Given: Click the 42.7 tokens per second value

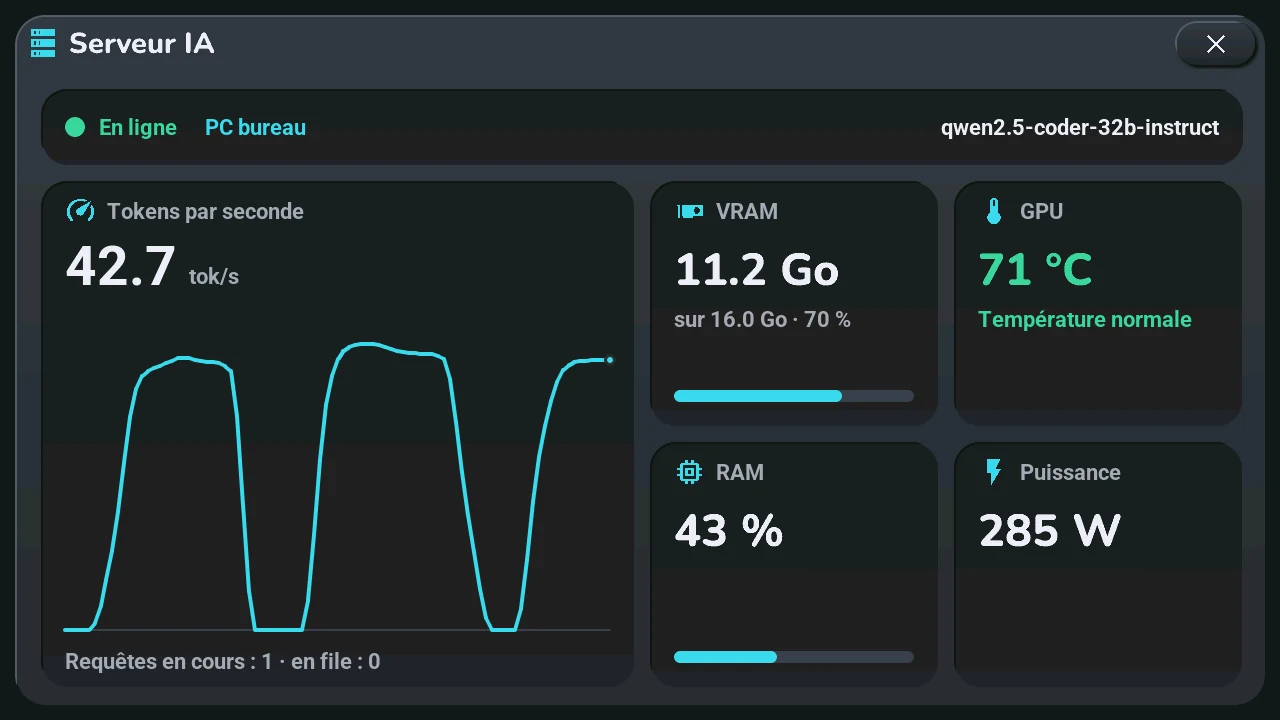Looking at the screenshot, I should pyautogui.click(x=121, y=267).
